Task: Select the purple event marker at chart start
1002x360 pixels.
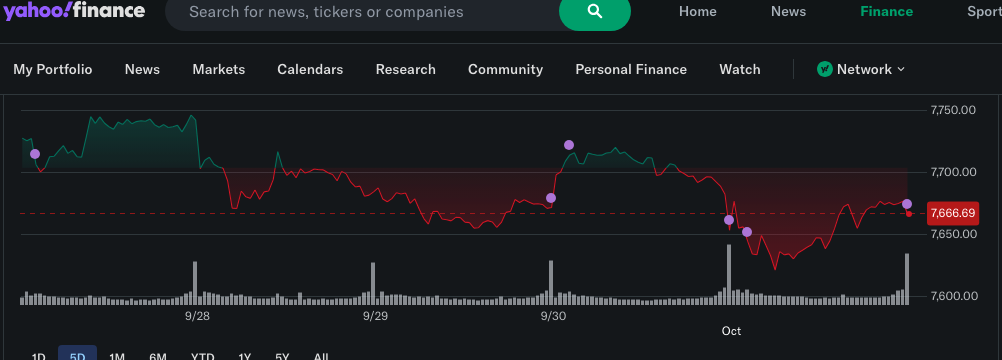Action: tap(35, 154)
